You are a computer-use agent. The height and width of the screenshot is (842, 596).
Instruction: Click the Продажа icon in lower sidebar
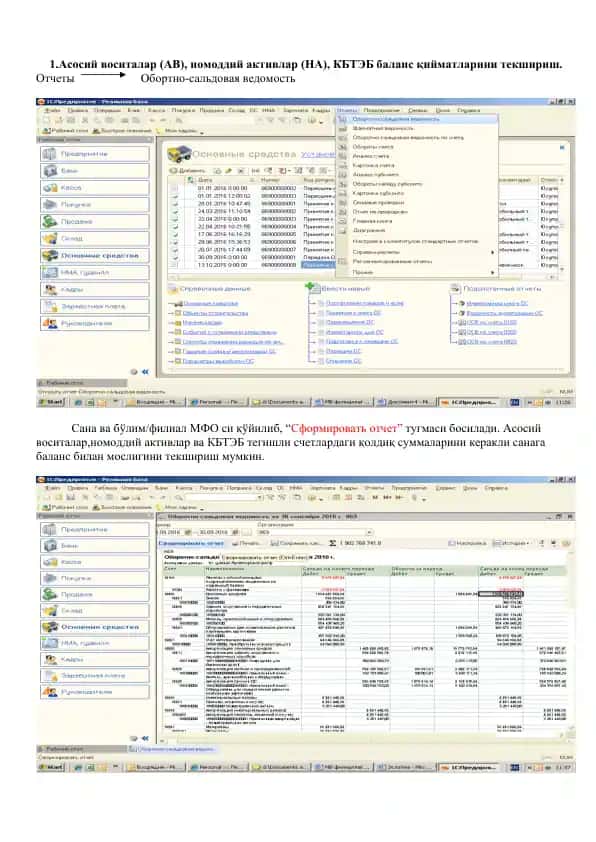[x=50, y=594]
